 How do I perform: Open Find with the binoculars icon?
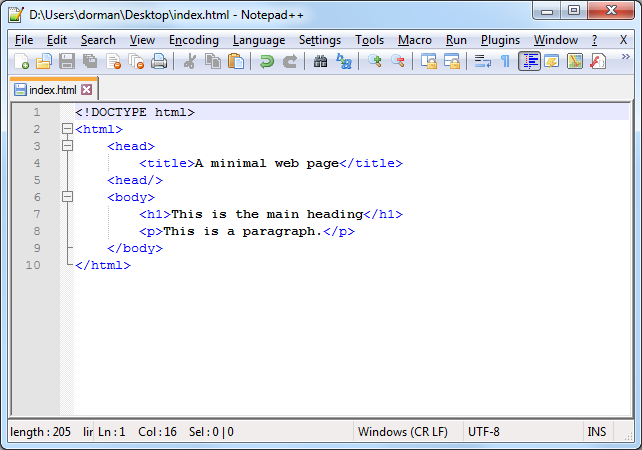click(320, 61)
